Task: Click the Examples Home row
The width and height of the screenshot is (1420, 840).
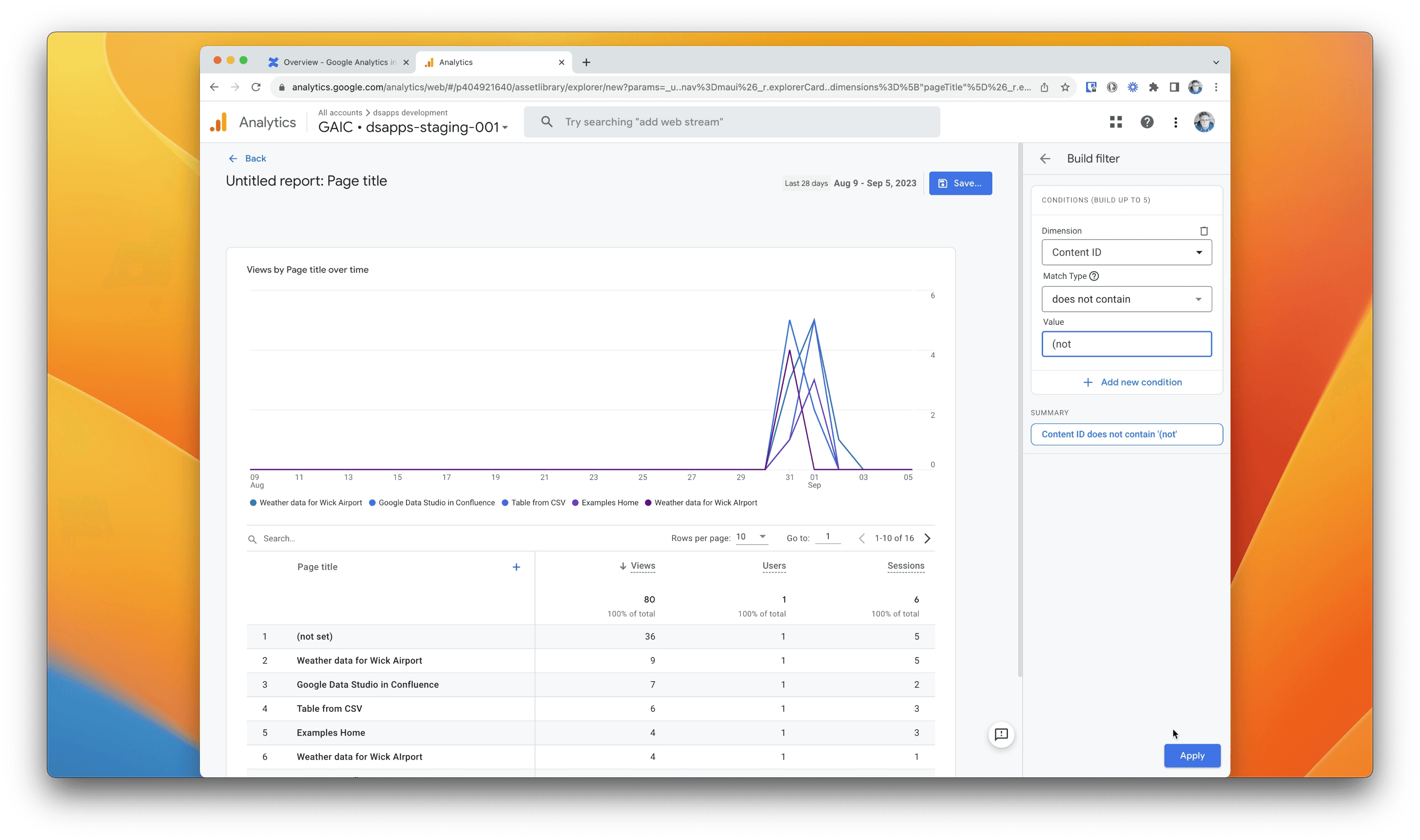Action: (590, 733)
